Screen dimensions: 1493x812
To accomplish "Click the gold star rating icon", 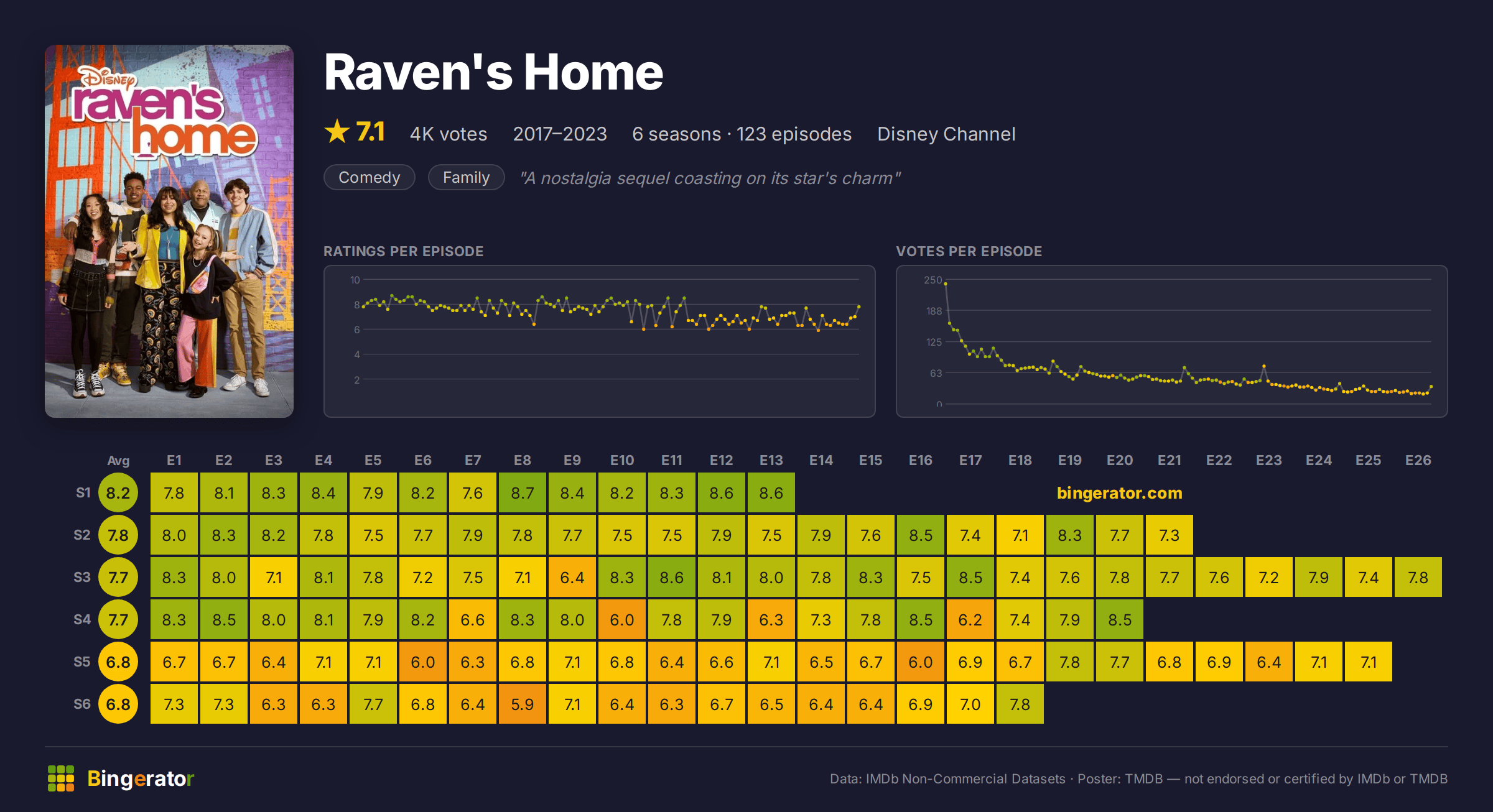I will 337,132.
